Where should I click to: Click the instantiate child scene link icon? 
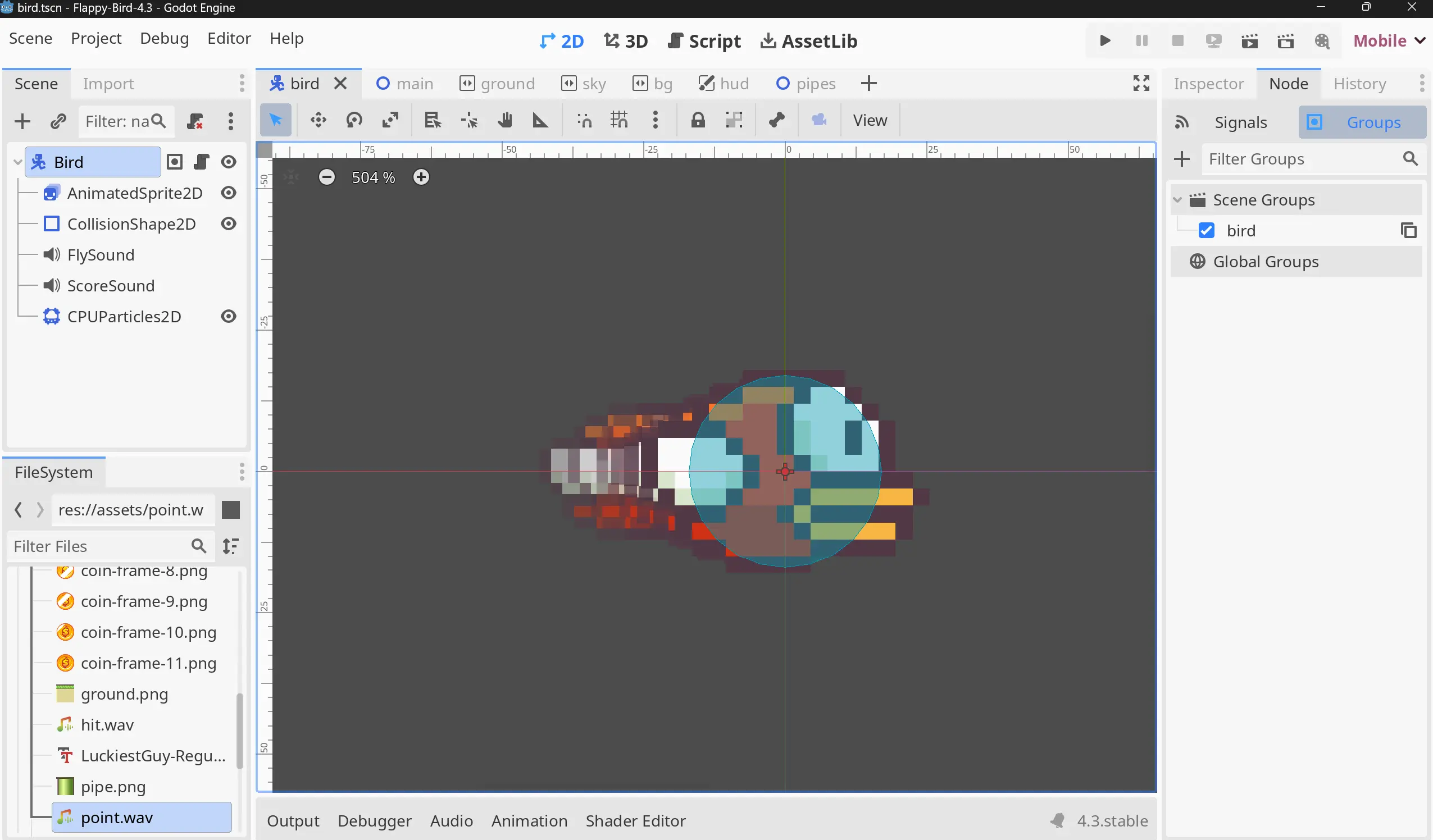(58, 121)
